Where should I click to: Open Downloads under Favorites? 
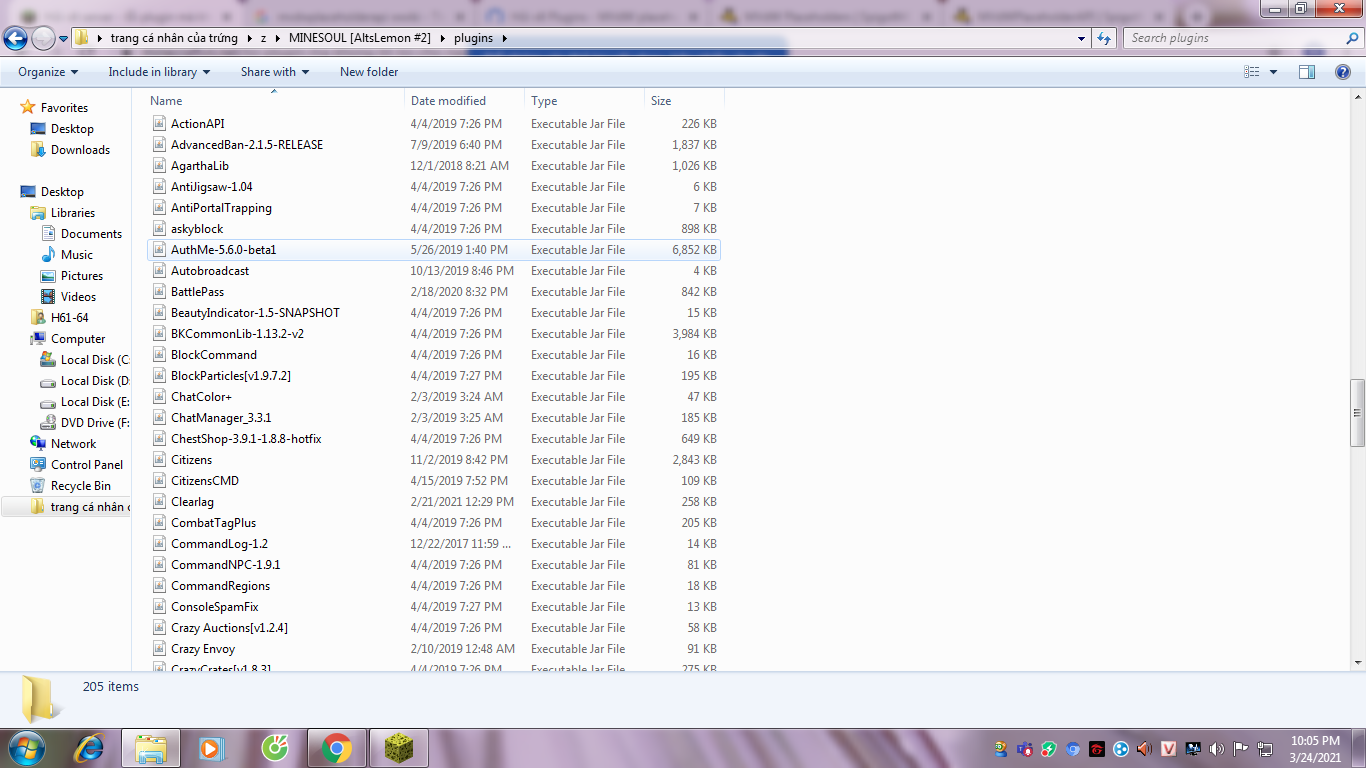coord(80,150)
